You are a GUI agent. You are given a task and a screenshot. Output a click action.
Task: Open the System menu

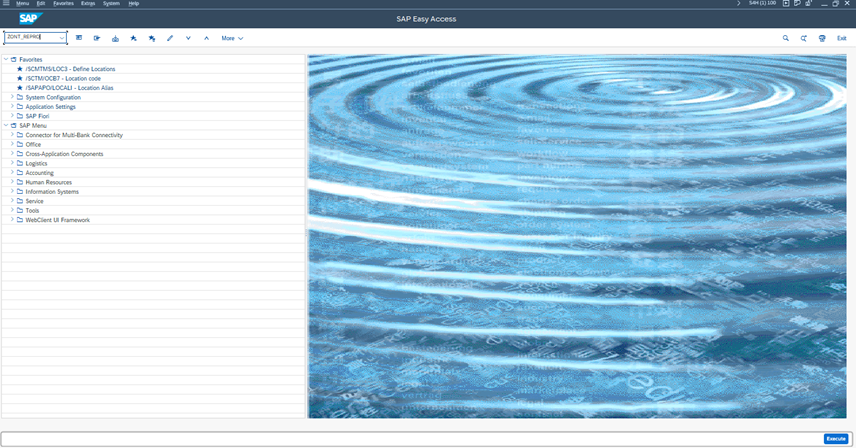(111, 4)
